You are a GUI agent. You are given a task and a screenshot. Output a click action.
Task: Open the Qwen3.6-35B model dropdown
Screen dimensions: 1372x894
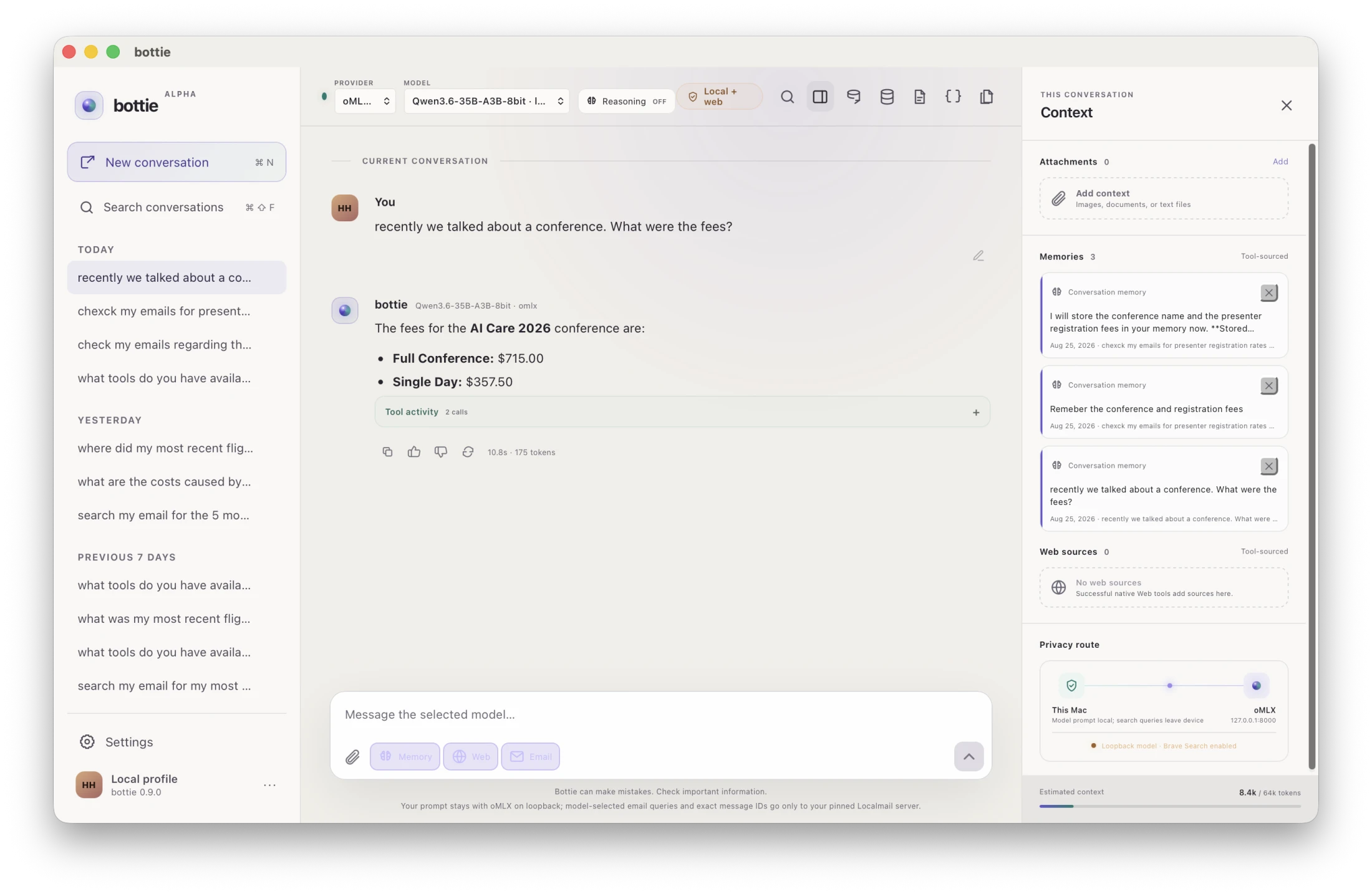point(486,101)
